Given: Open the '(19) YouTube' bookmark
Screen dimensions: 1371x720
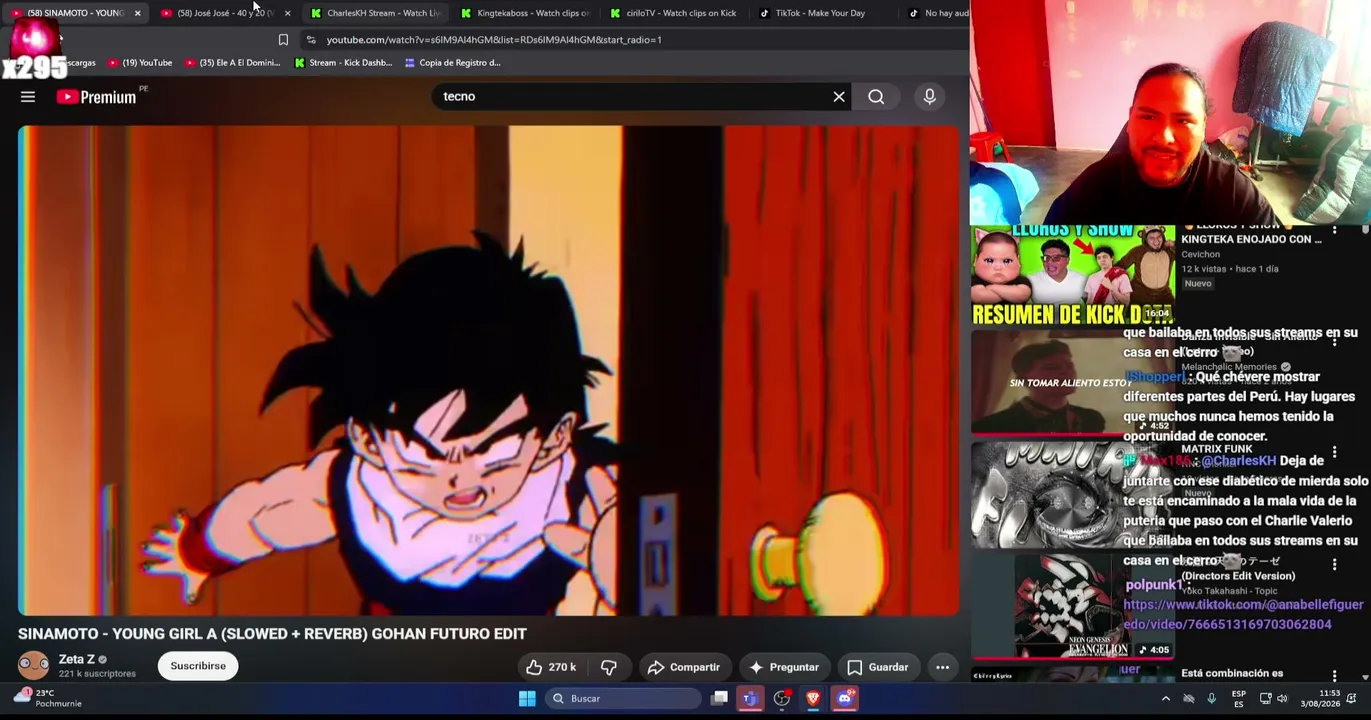Looking at the screenshot, I should [x=140, y=63].
